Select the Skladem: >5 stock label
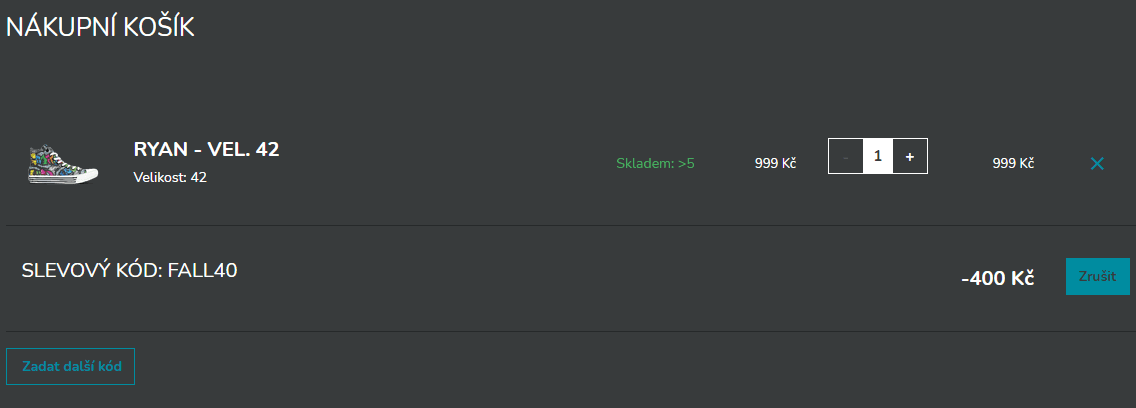 (x=655, y=163)
